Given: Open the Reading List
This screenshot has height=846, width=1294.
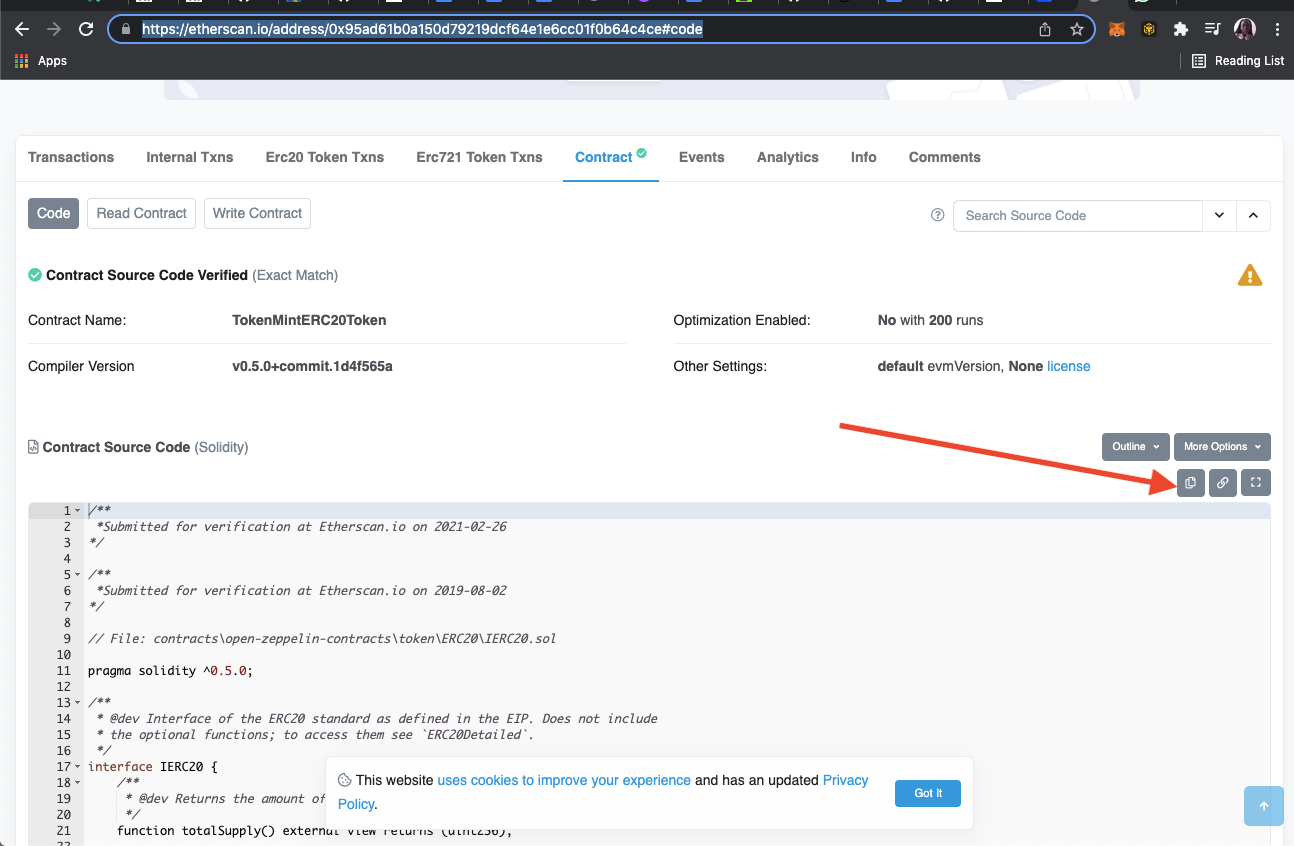Looking at the screenshot, I should (1238, 61).
